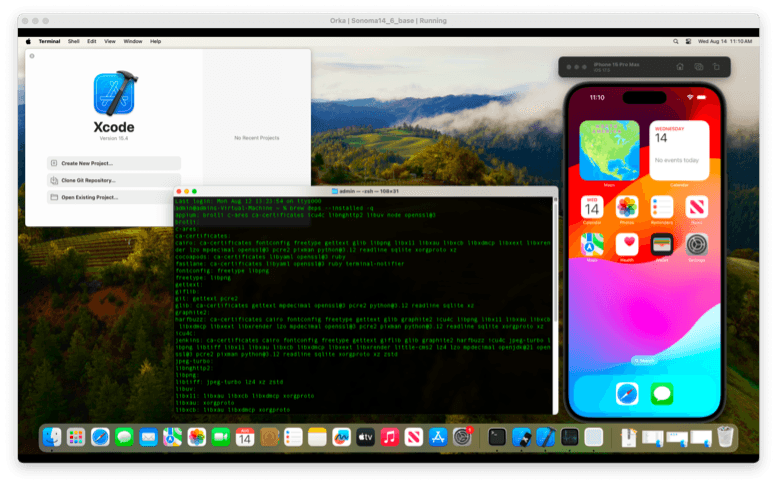Click the Simulator screenshot camera icon
Image resolution: width=782 pixels, height=488 pixels.
pos(698,67)
